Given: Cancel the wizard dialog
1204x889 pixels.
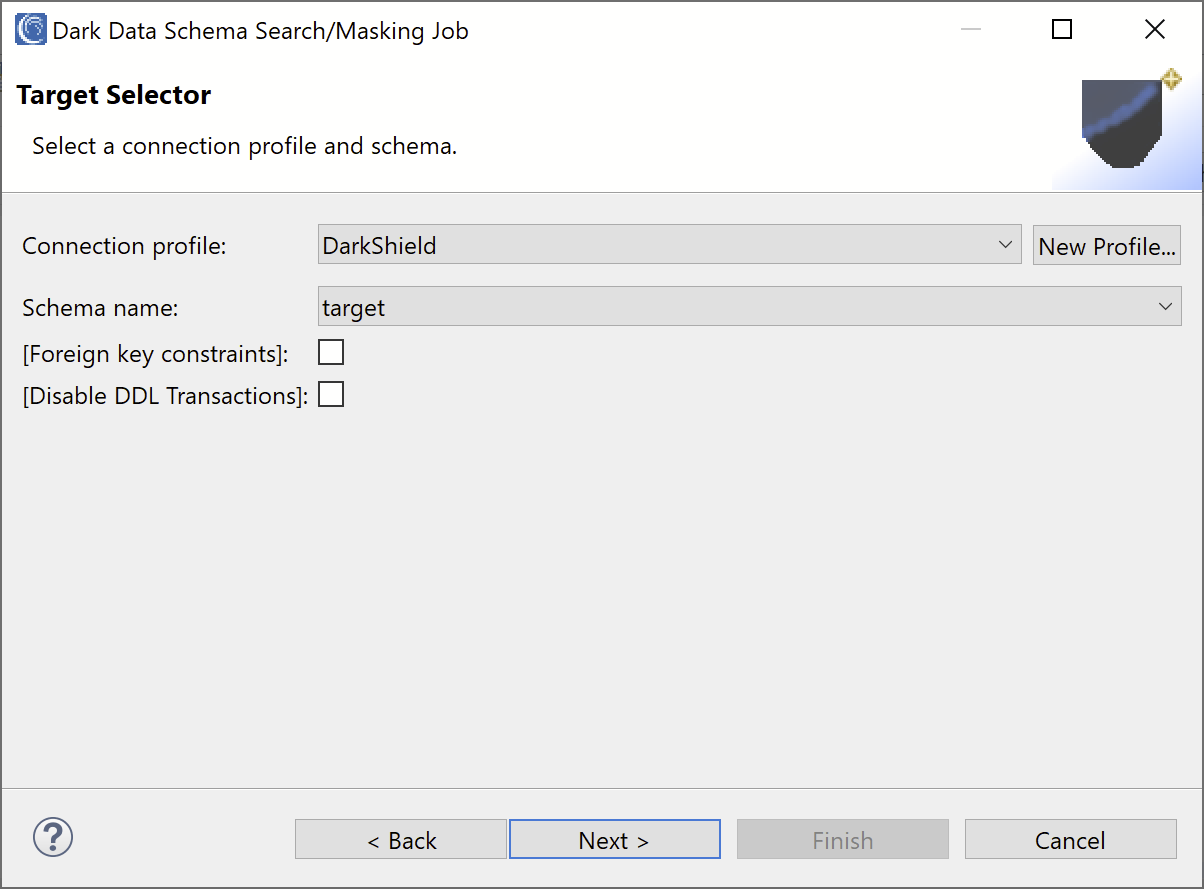Looking at the screenshot, I should point(1071,840).
